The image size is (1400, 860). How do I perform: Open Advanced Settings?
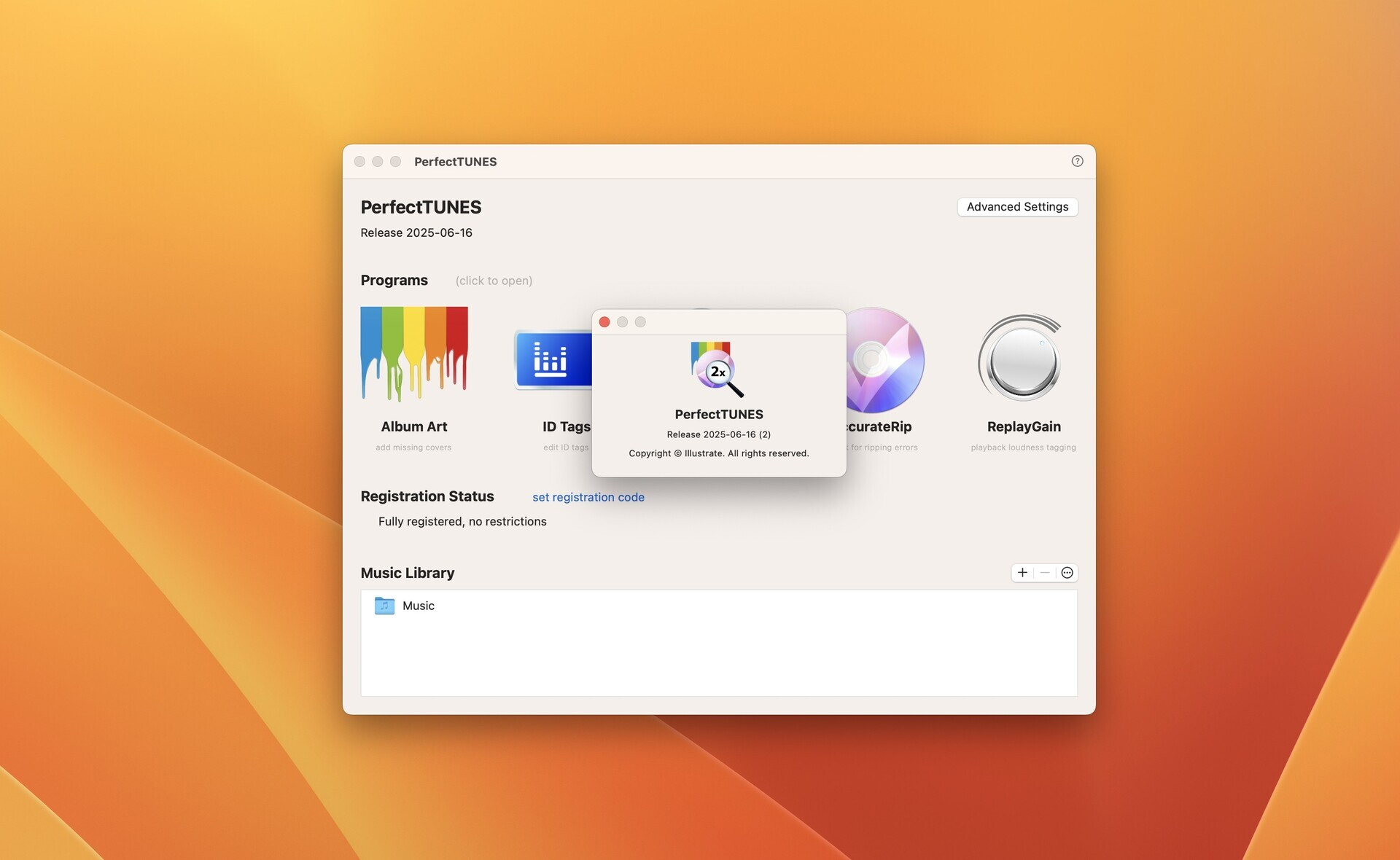tap(1016, 207)
